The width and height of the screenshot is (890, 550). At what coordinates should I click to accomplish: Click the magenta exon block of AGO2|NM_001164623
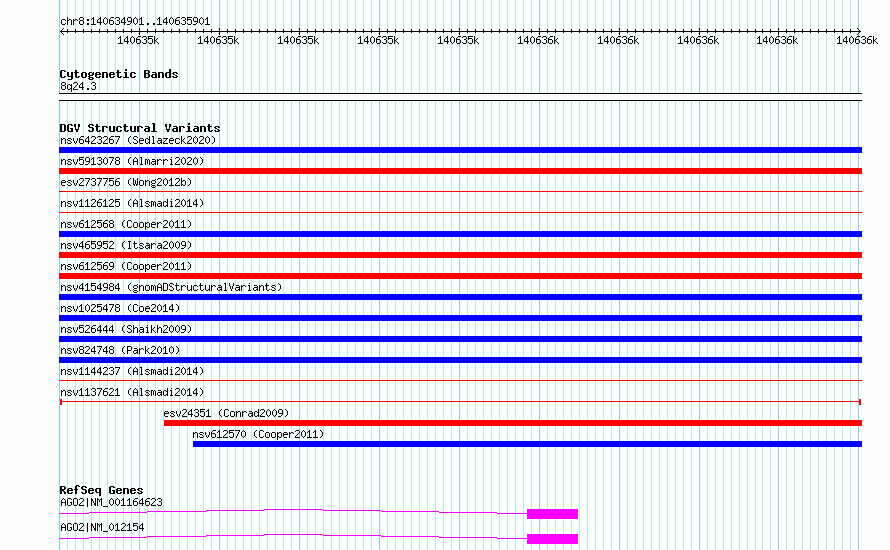coord(552,514)
